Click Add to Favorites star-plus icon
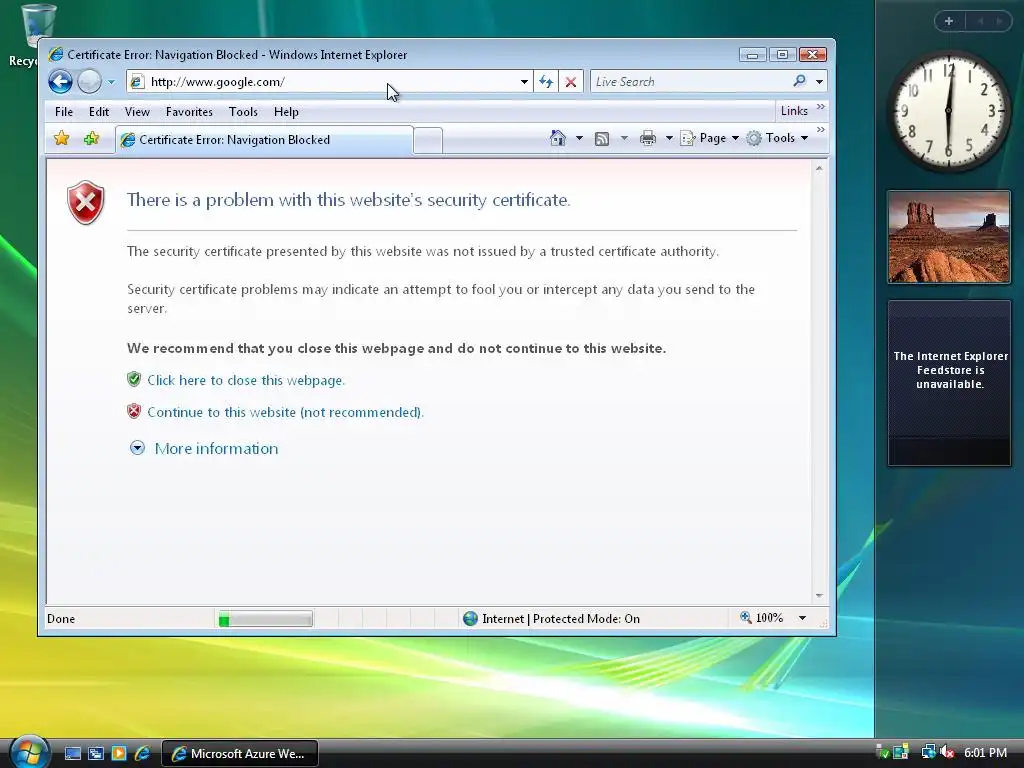 pos(91,138)
